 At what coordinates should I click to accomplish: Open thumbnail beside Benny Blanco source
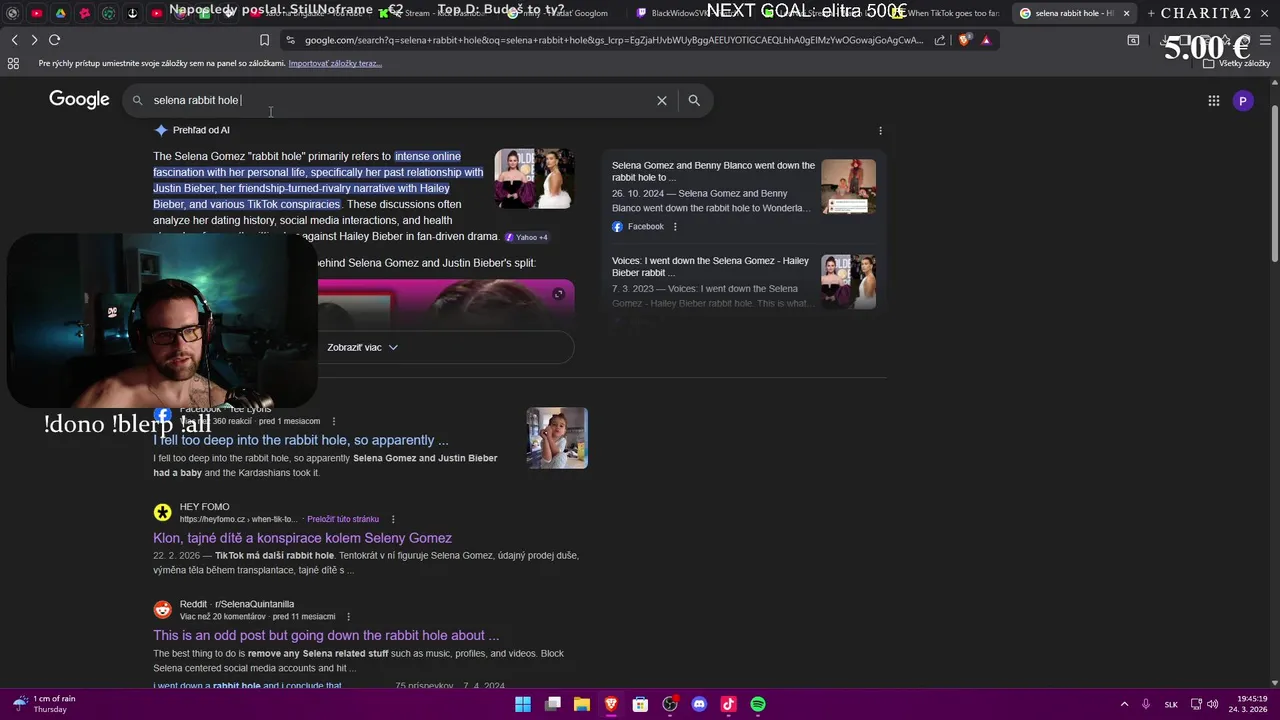pyautogui.click(x=848, y=187)
